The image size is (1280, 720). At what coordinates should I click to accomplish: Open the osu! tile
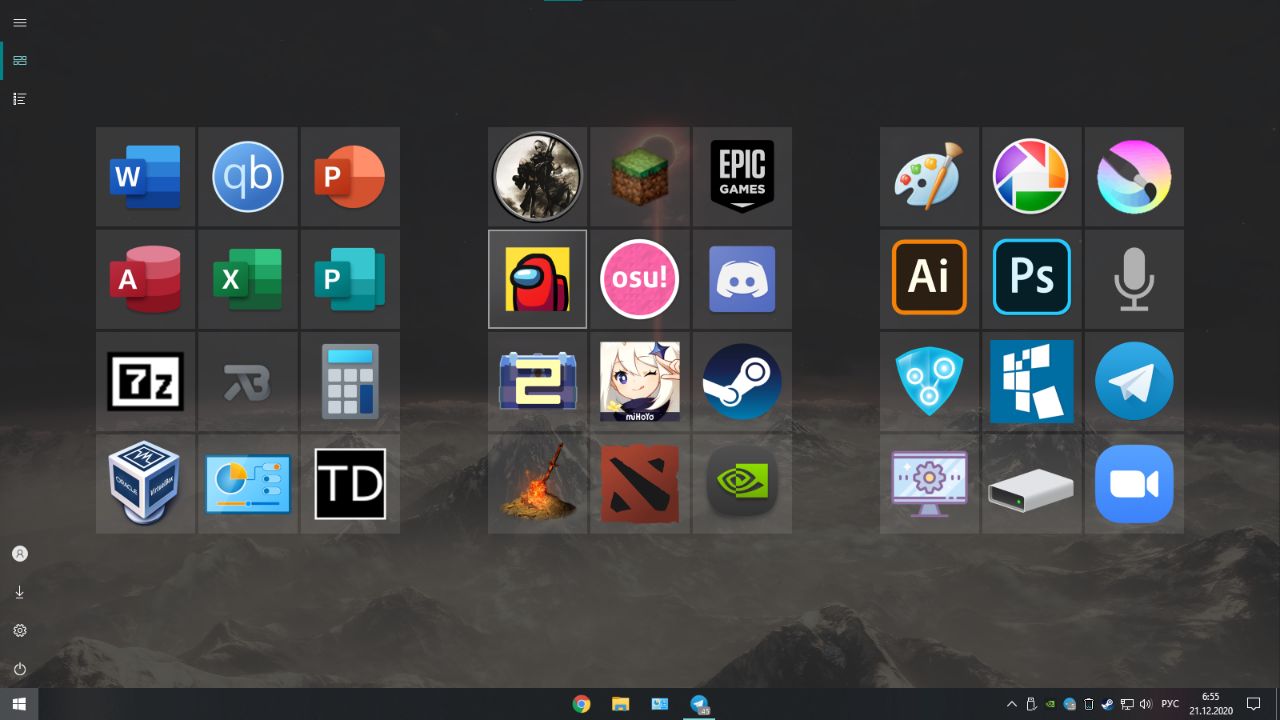640,279
